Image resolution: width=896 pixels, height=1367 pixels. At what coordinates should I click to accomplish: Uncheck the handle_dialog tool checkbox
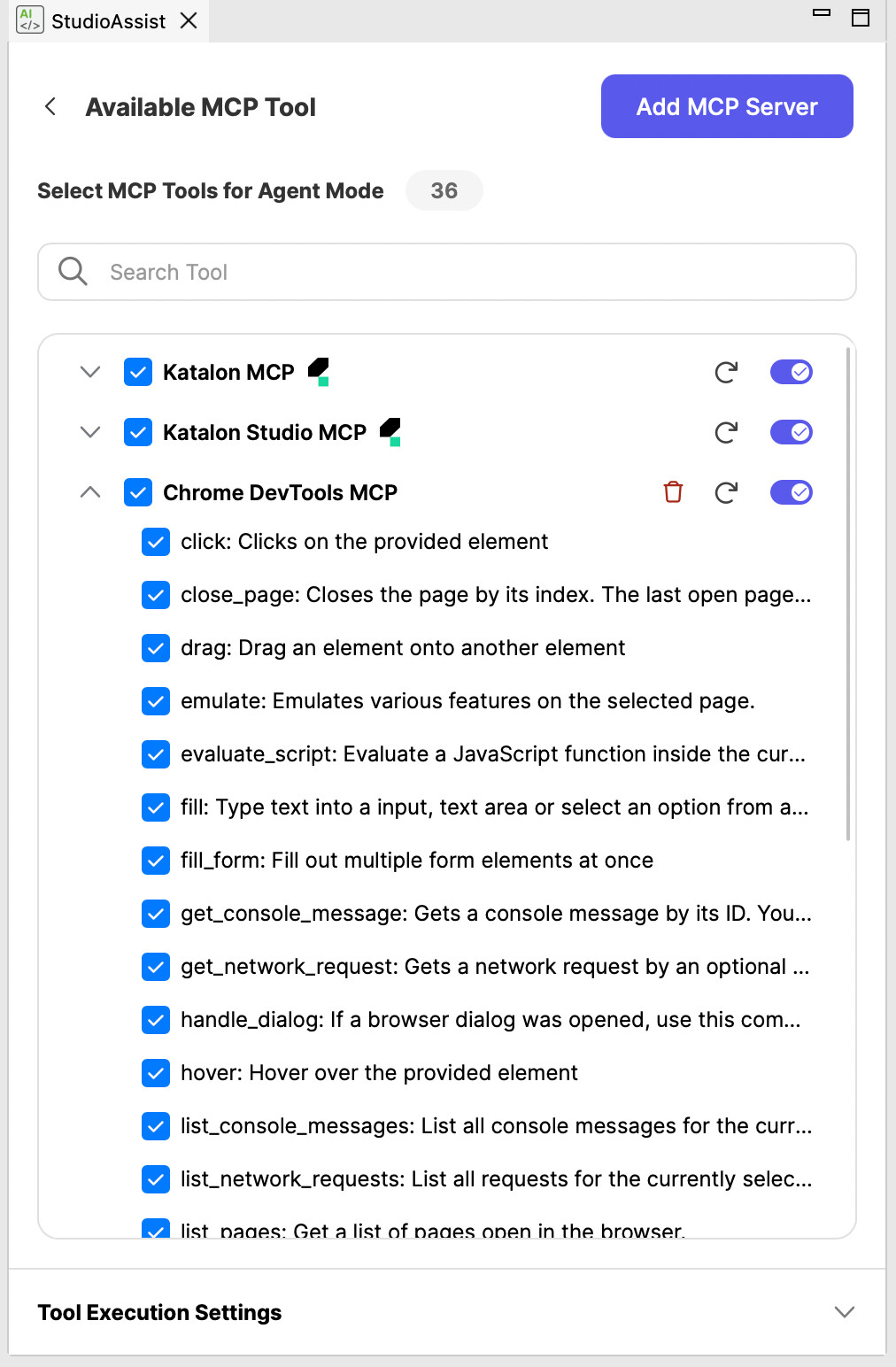point(155,1020)
